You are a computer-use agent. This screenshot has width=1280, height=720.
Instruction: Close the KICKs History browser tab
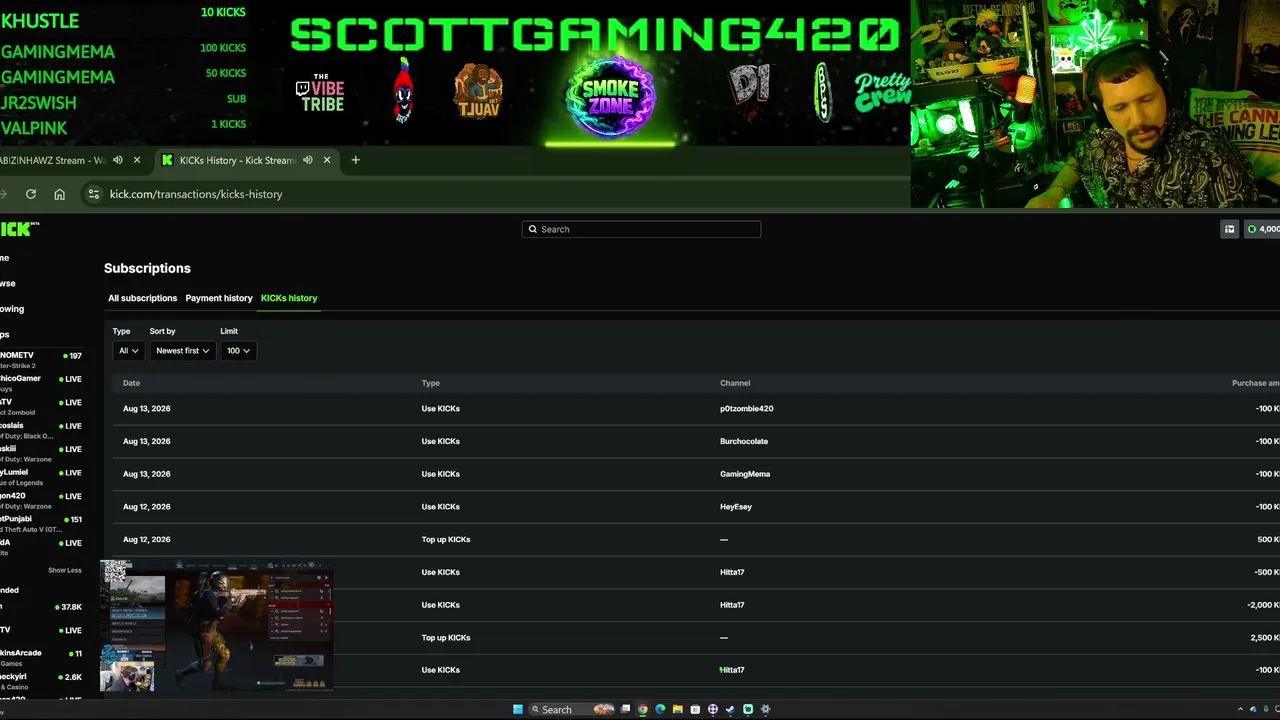point(326,160)
